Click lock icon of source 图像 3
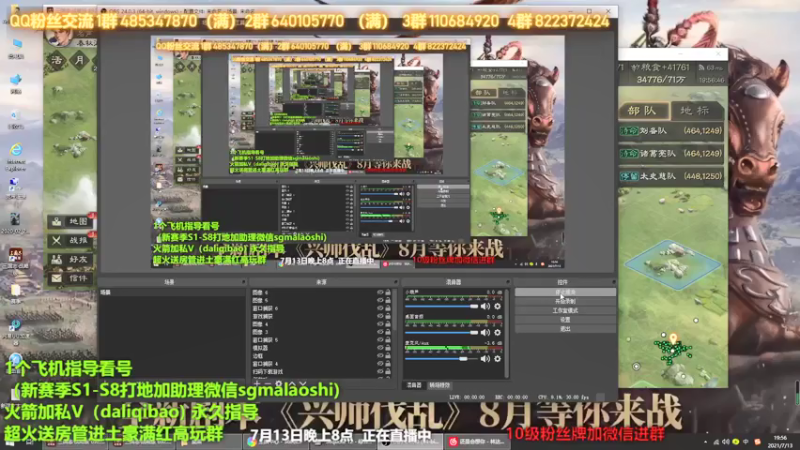 pyautogui.click(x=388, y=332)
